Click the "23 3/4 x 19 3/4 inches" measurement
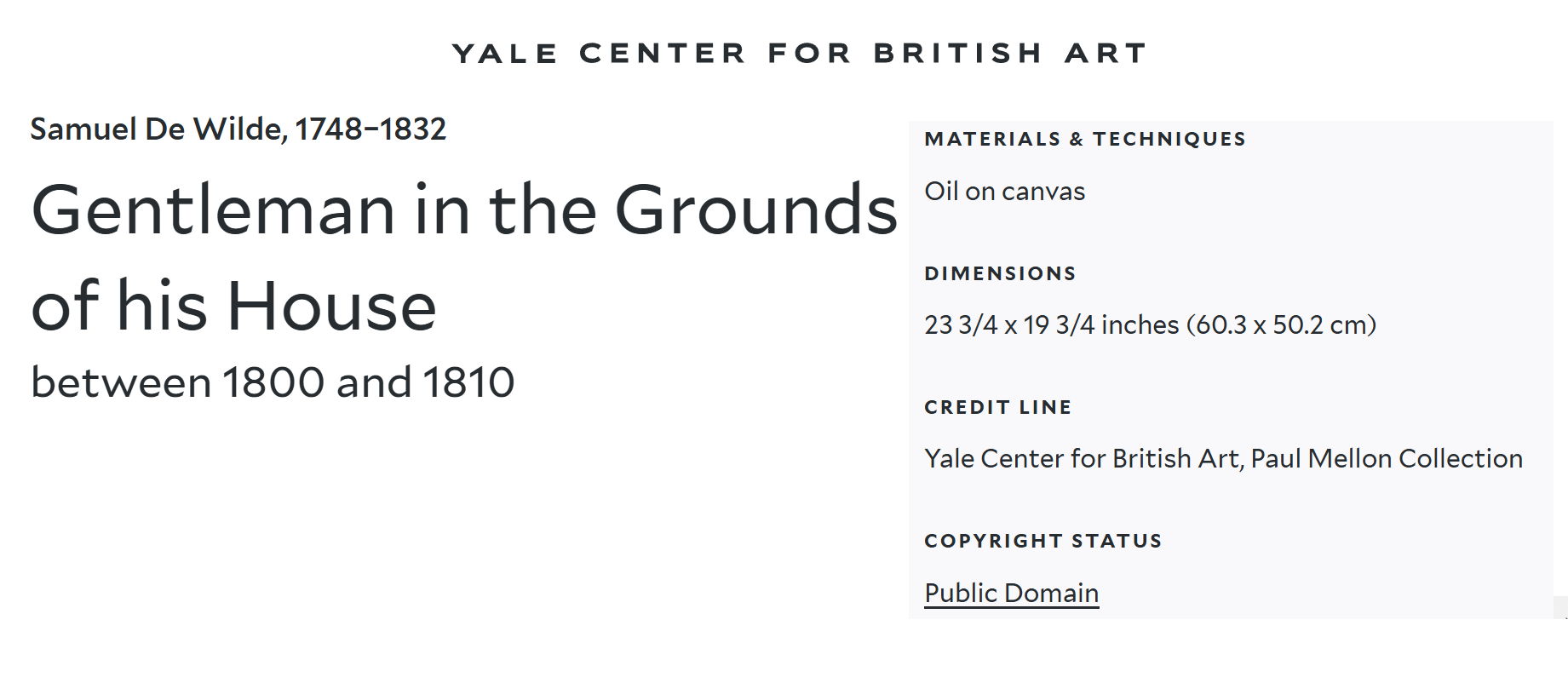The image size is (1568, 700). click(1051, 325)
